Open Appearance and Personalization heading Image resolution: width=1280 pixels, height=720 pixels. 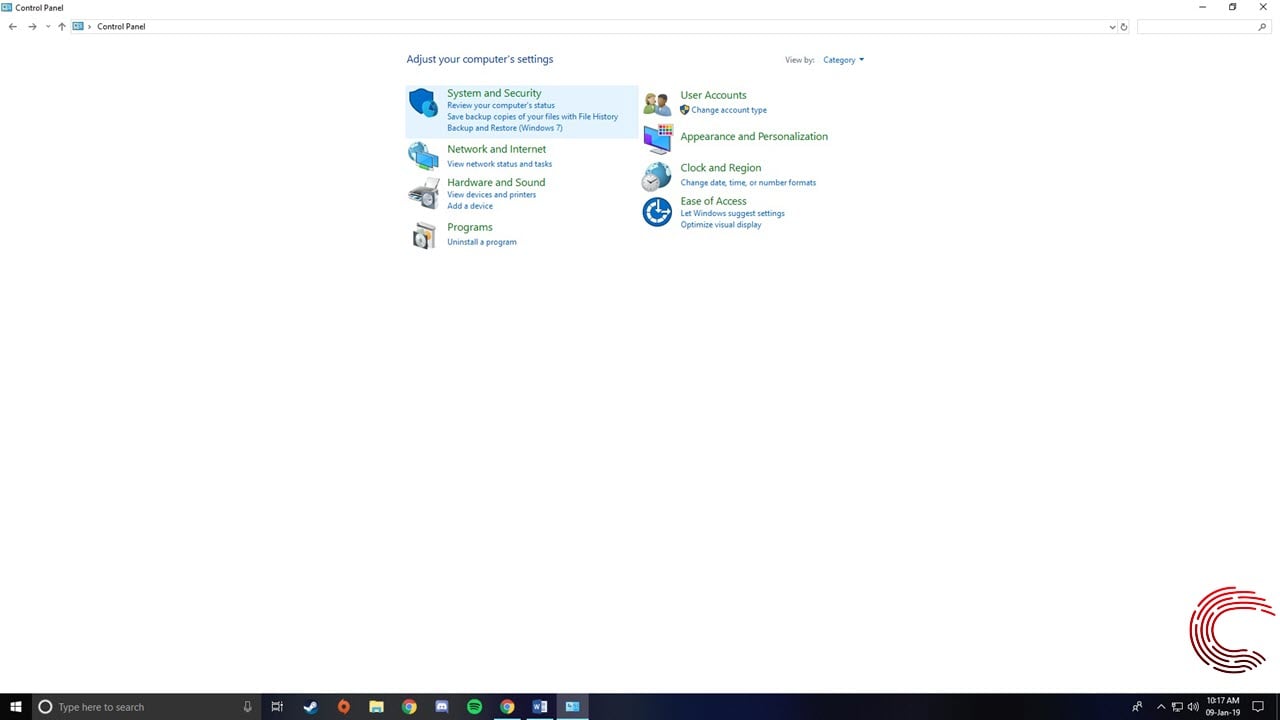click(754, 136)
